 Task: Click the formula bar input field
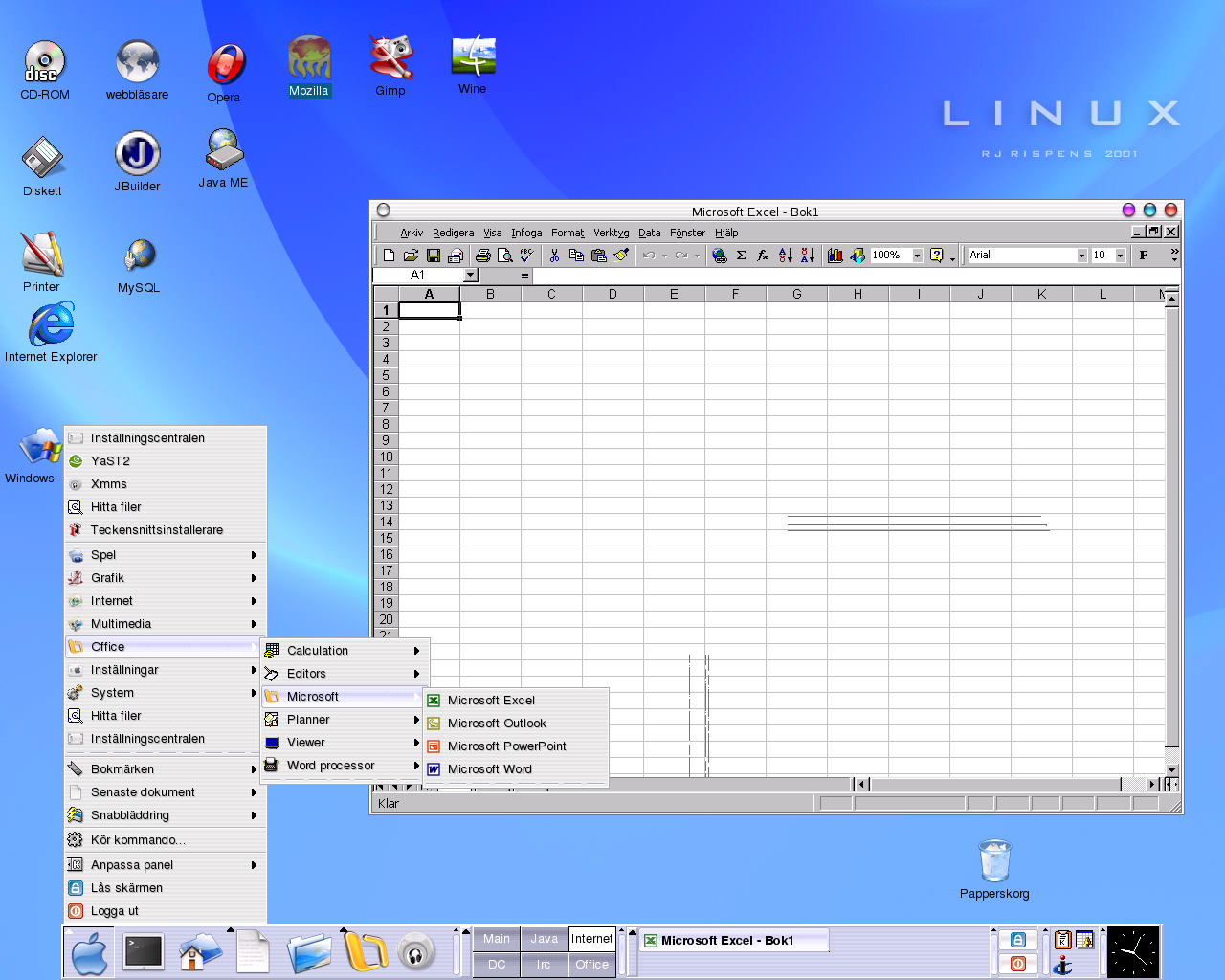[856, 276]
